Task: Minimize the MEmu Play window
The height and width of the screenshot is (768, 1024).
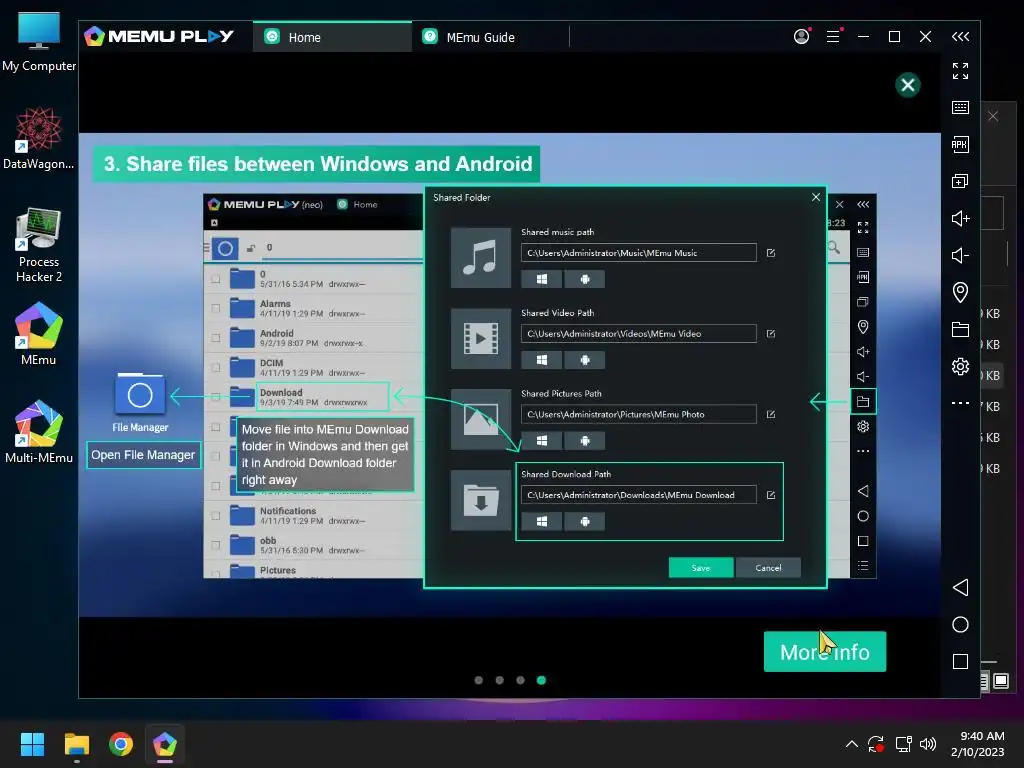Action: pyautogui.click(x=863, y=37)
